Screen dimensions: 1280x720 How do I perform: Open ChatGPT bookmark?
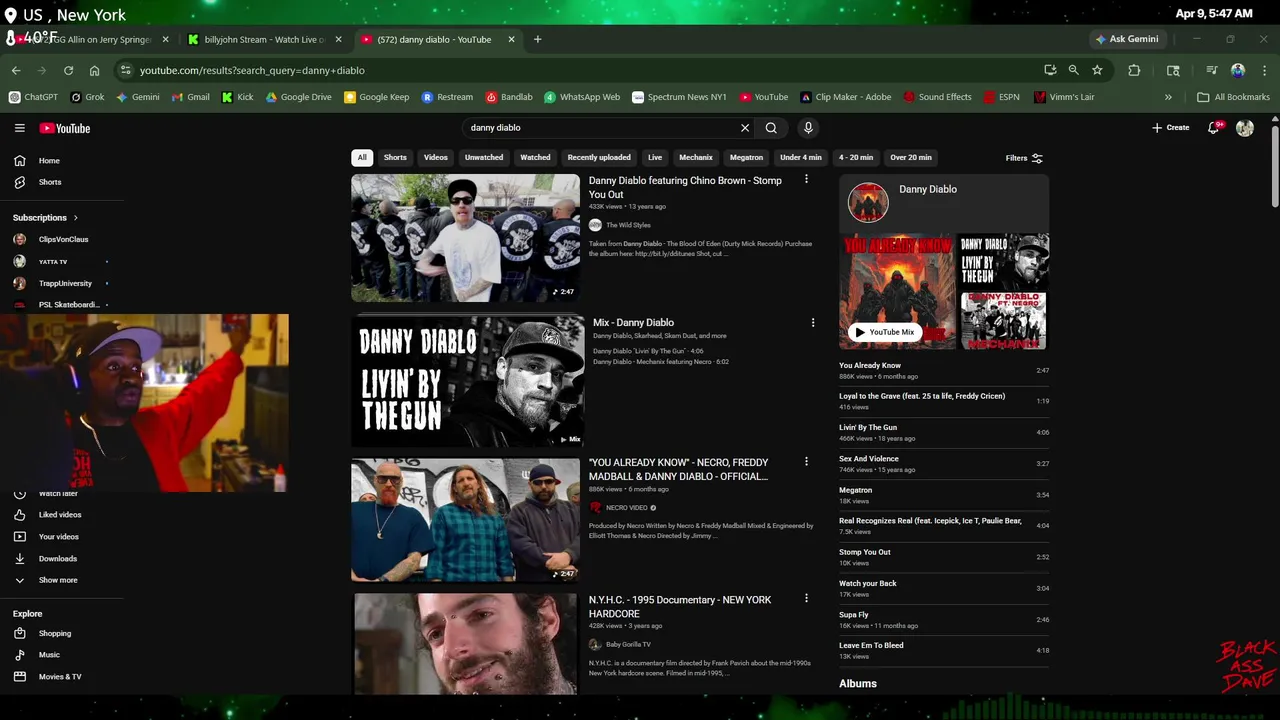pyautogui.click(x=33, y=97)
